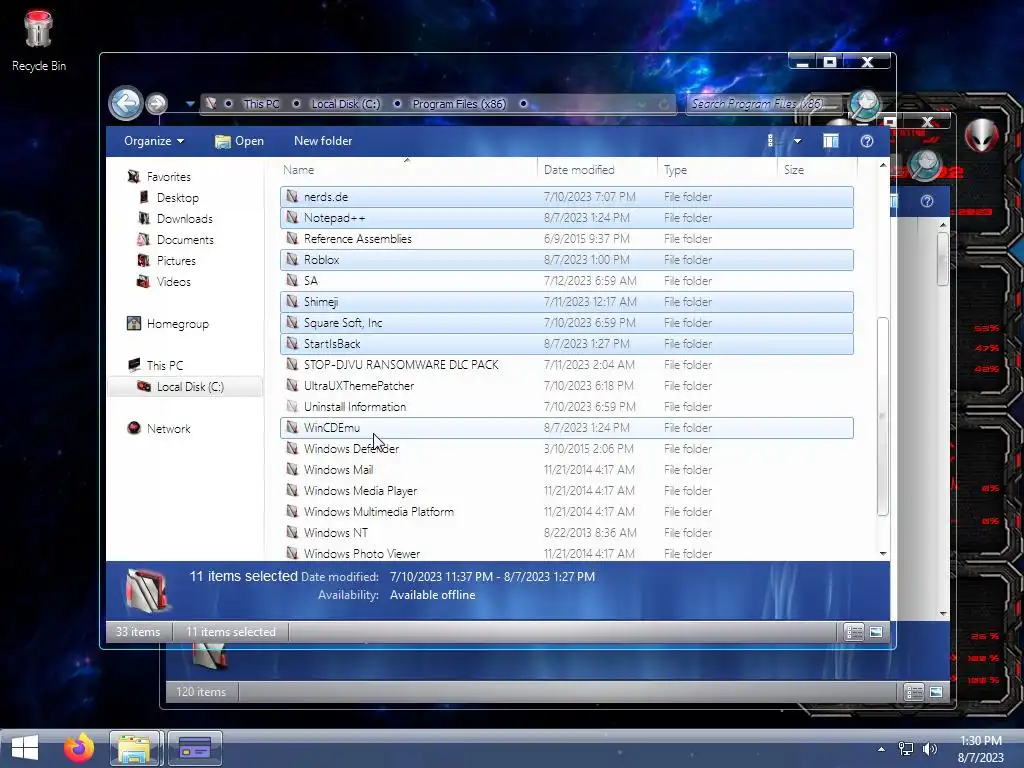Select Homegroup in the navigation pane
The height and width of the screenshot is (768, 1024).
point(177,324)
